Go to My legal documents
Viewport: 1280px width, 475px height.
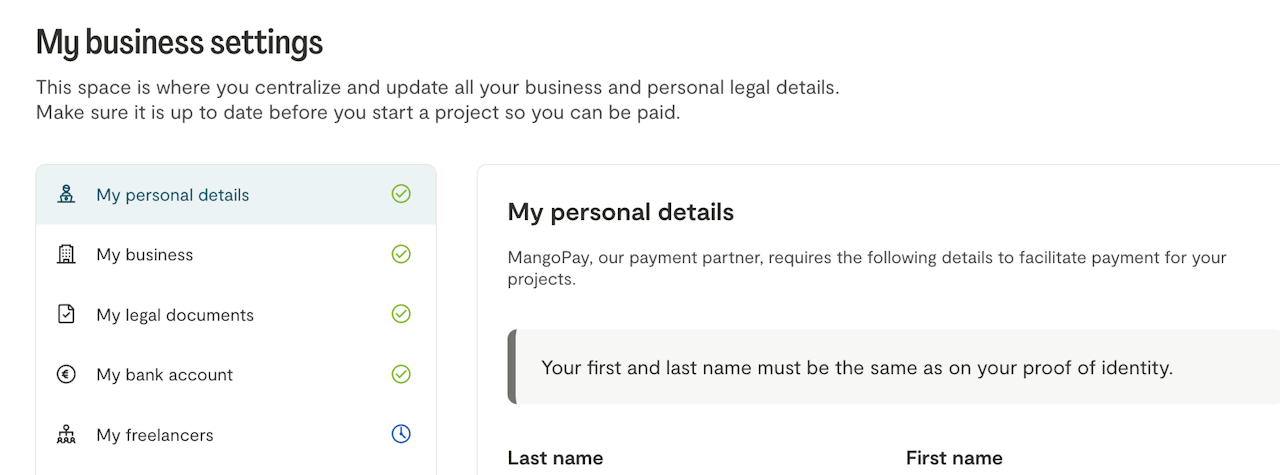coord(175,315)
